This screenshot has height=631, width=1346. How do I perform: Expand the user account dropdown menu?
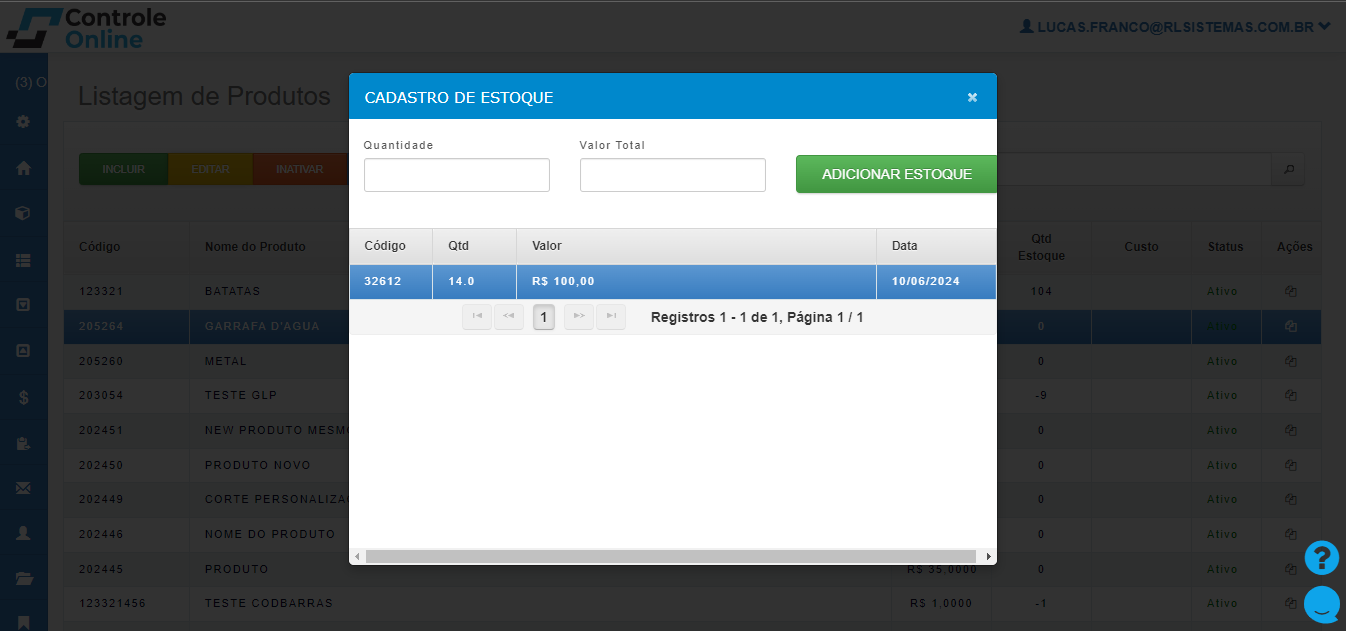1175,27
